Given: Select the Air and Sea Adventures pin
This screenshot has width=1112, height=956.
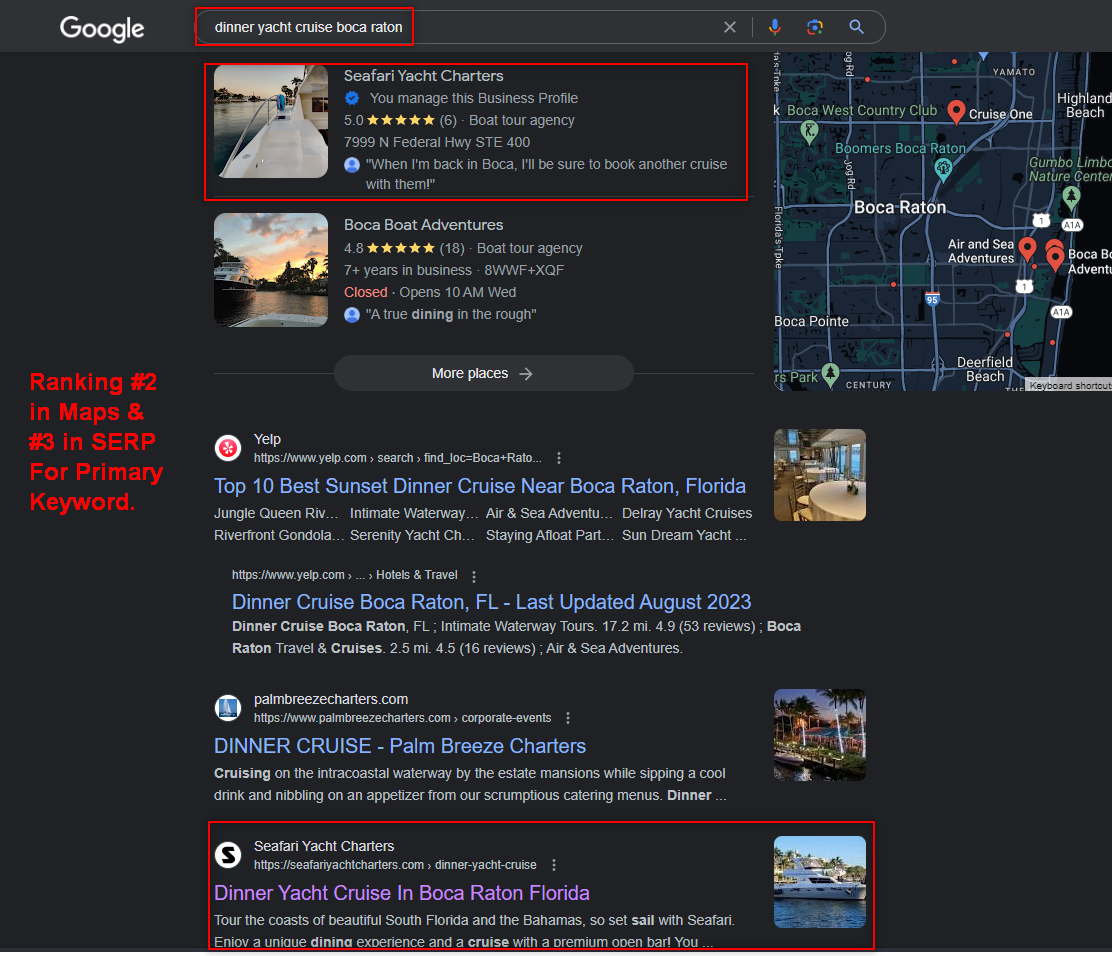Looking at the screenshot, I should [x=1027, y=248].
